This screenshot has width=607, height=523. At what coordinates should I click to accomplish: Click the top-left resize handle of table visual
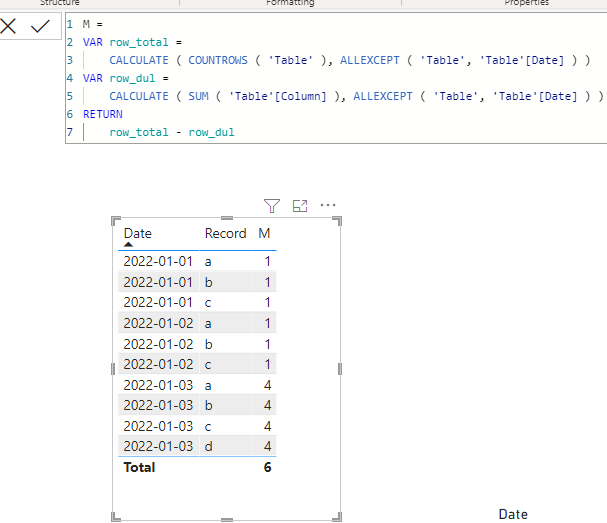click(x=115, y=220)
